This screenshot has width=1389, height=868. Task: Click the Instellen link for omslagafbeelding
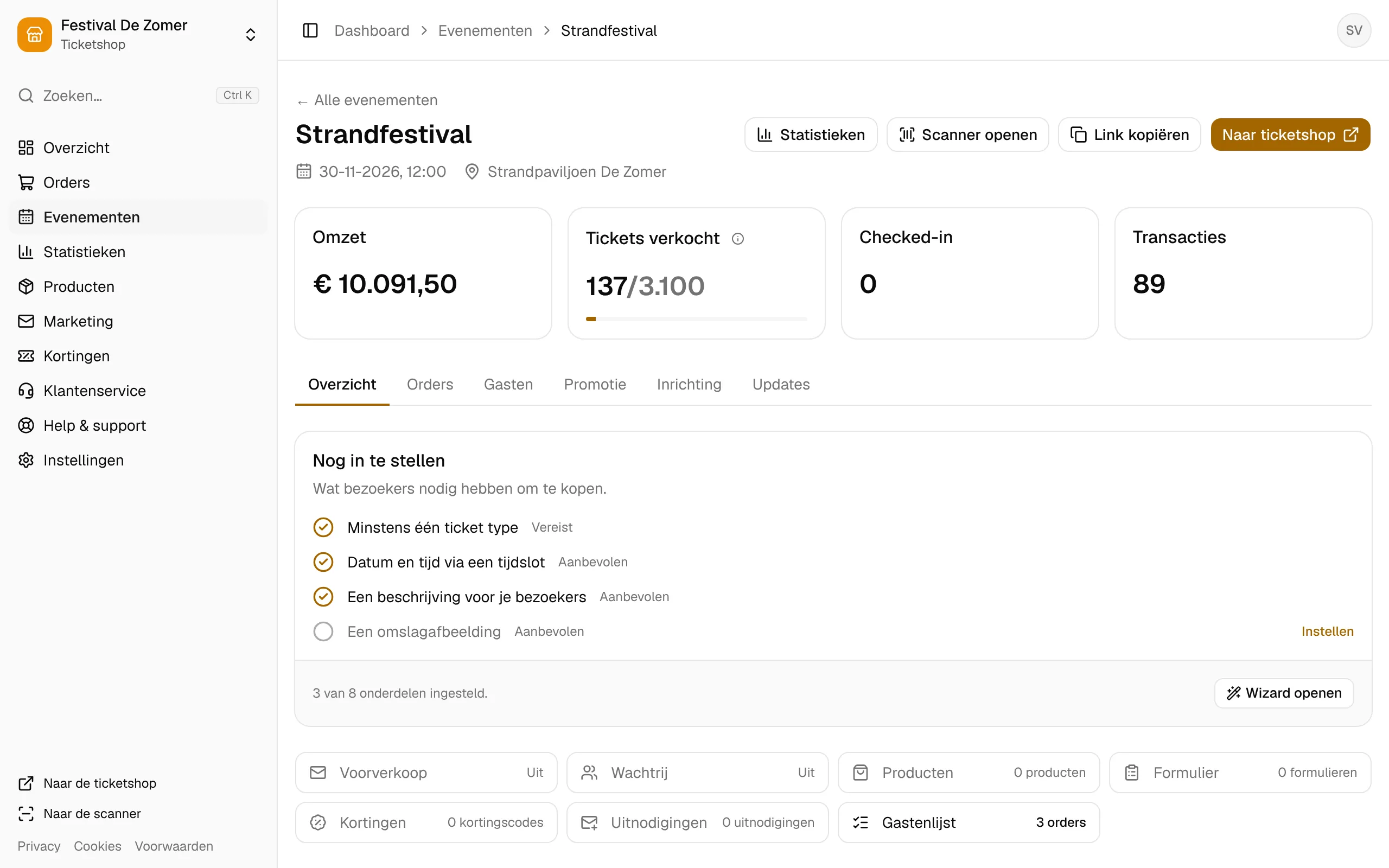[x=1327, y=631]
